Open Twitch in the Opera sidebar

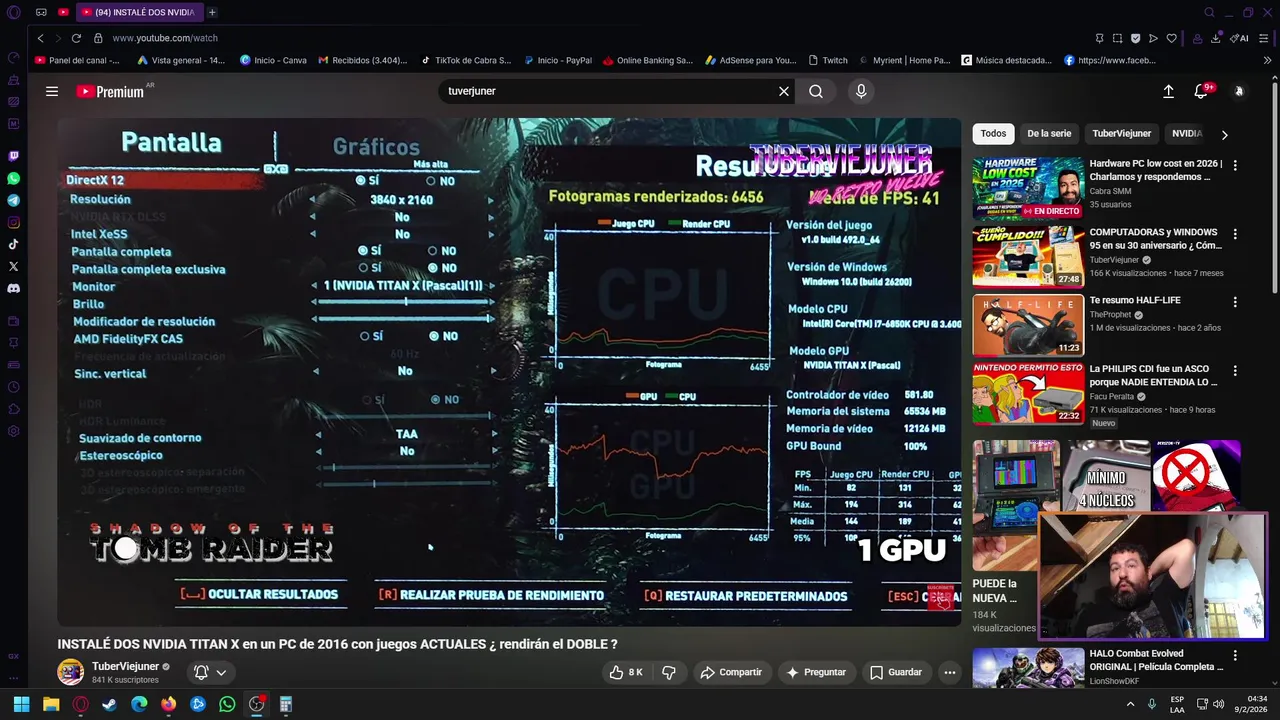[x=13, y=156]
